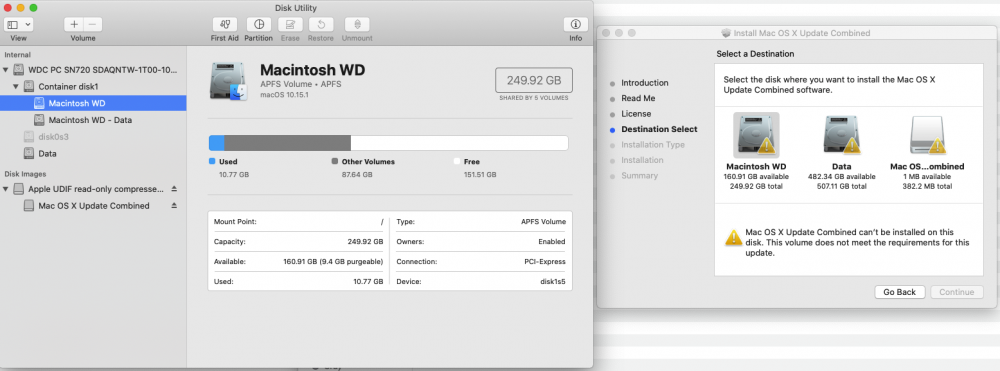Screen dimensions: 1000x371
Task: Select the Destination Select step
Action: (x=659, y=129)
